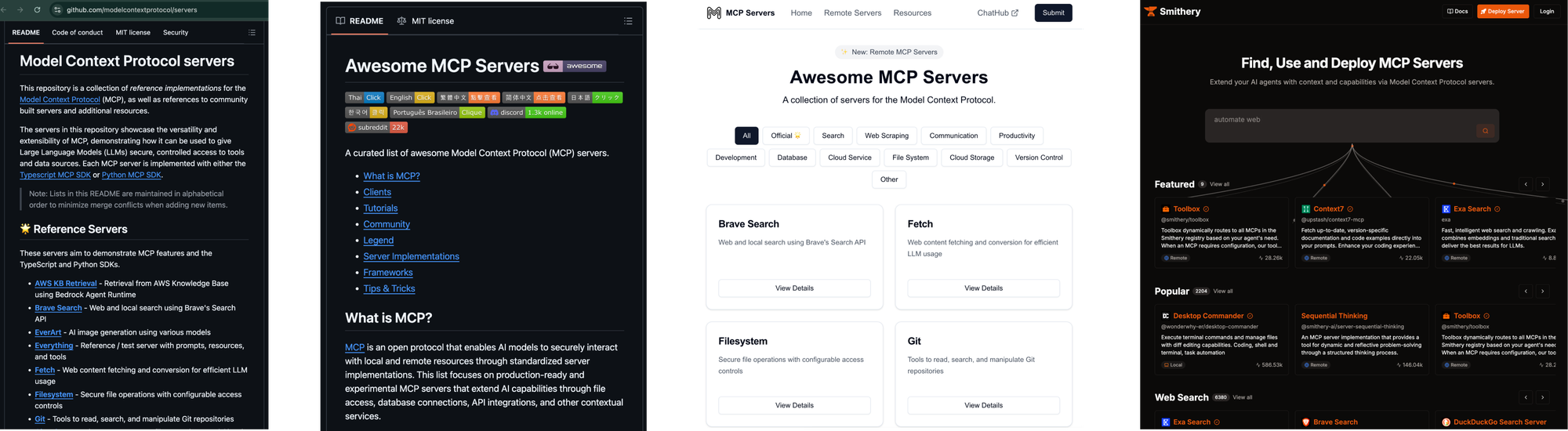1568x431 pixels.
Task: Open site info icon beside the URL
Action: 56,9
